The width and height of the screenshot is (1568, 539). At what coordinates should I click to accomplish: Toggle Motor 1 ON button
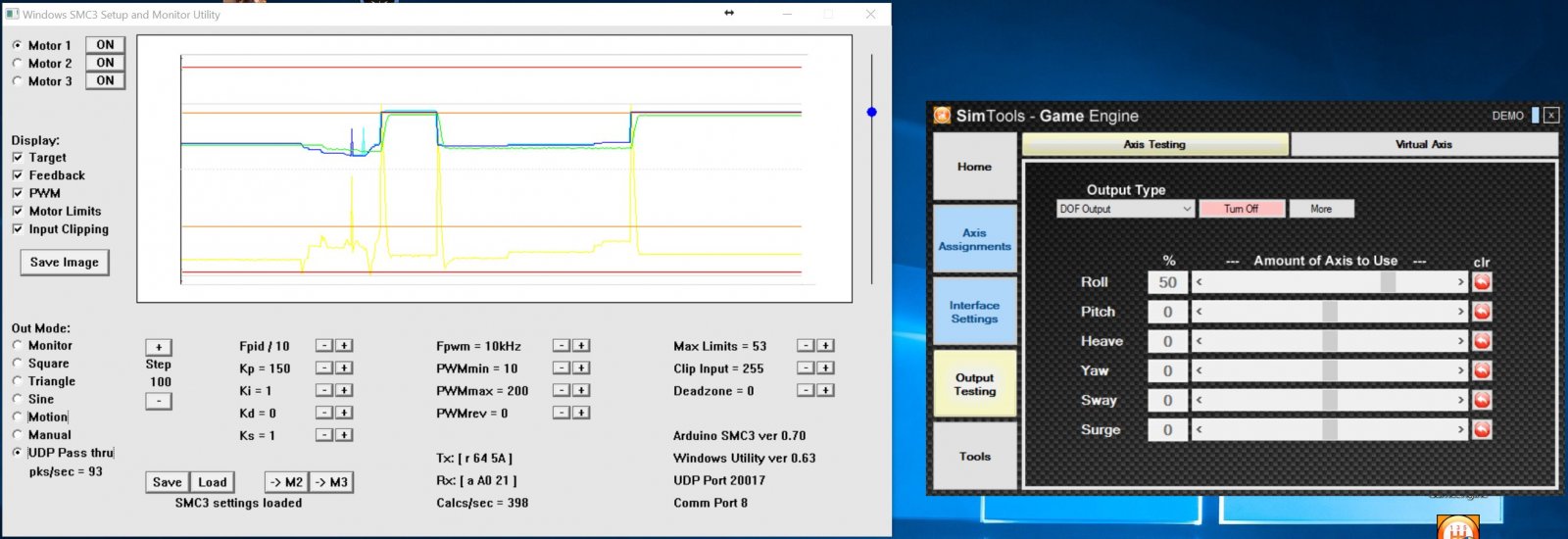pyautogui.click(x=105, y=45)
